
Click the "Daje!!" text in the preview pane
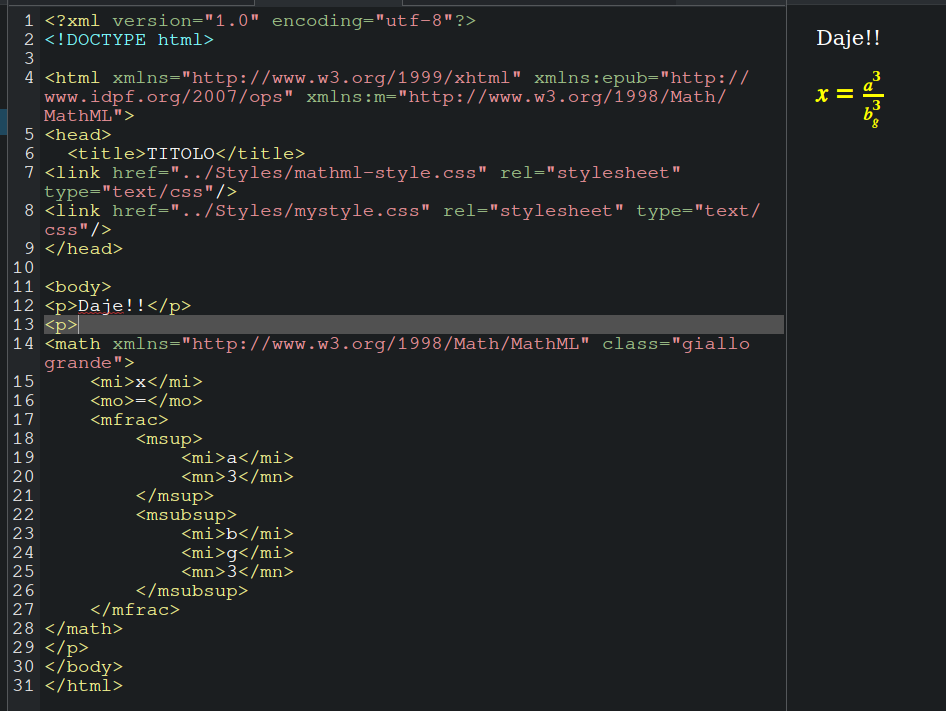click(x=848, y=39)
